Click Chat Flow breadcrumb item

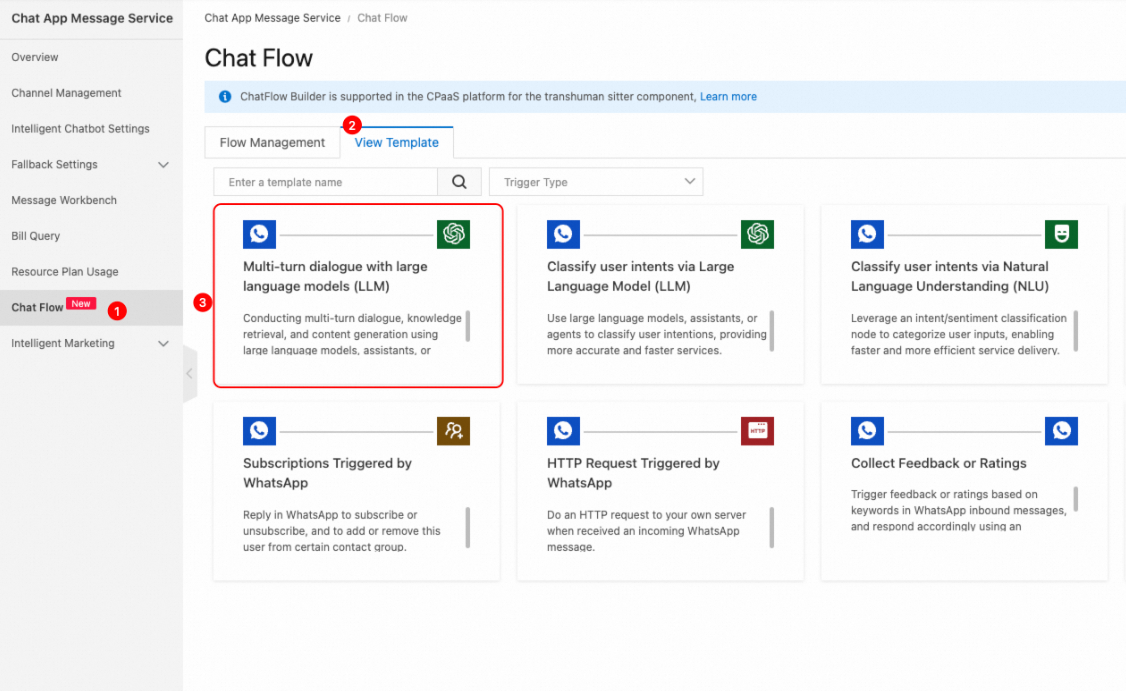(382, 18)
